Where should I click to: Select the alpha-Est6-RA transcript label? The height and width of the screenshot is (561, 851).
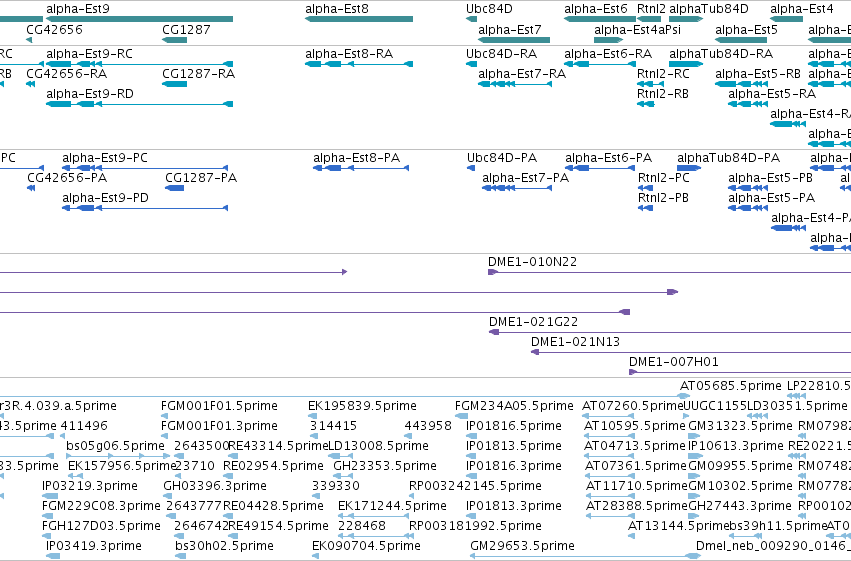[608, 54]
